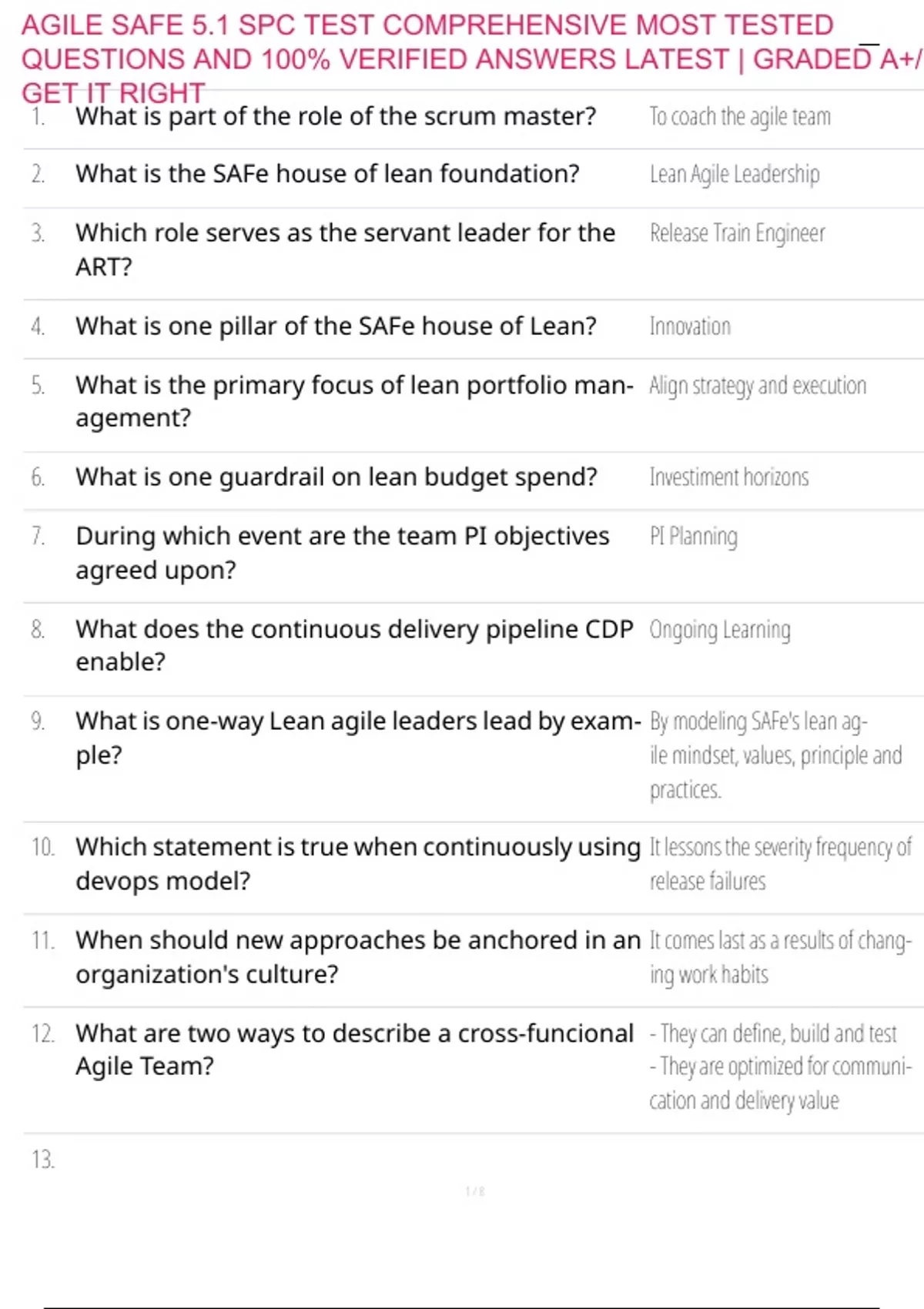Click the 'Lean Agile Leadership' answer text
The height and width of the screenshot is (1309, 924).
[x=735, y=175]
